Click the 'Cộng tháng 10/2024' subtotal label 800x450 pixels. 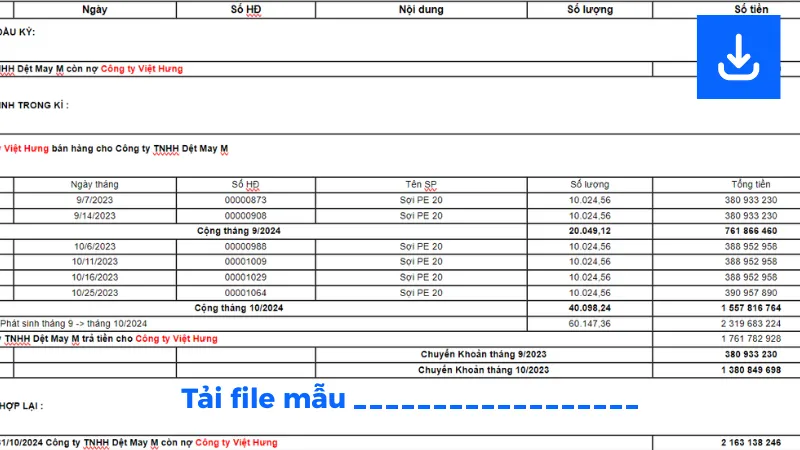pyautogui.click(x=239, y=308)
